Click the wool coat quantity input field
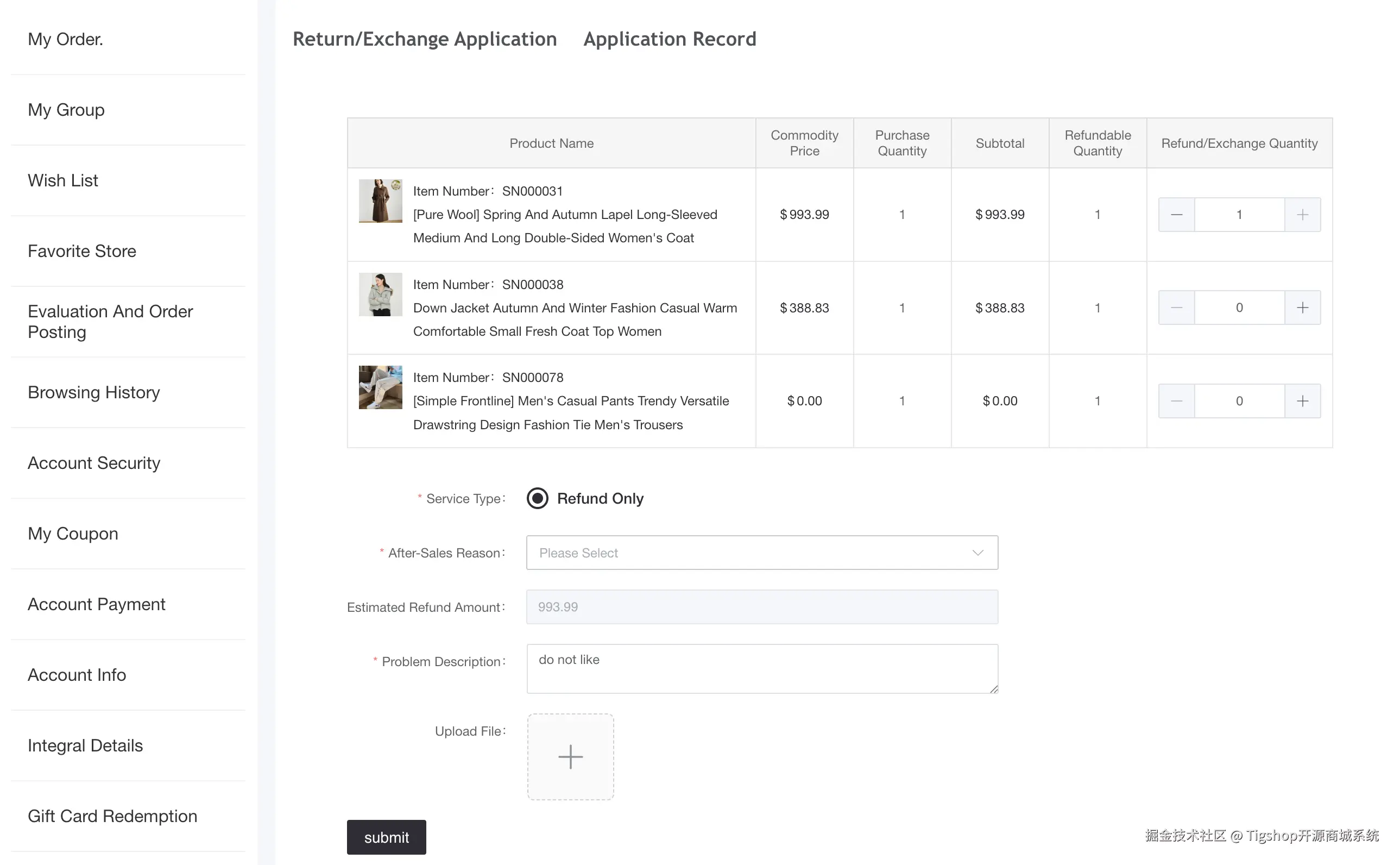 (x=1239, y=215)
